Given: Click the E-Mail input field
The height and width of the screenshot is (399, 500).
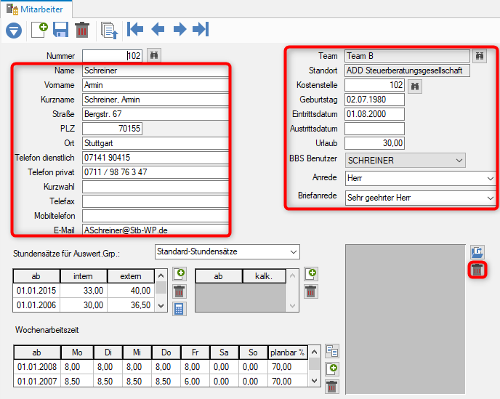Looking at the screenshot, I should 155,230.
